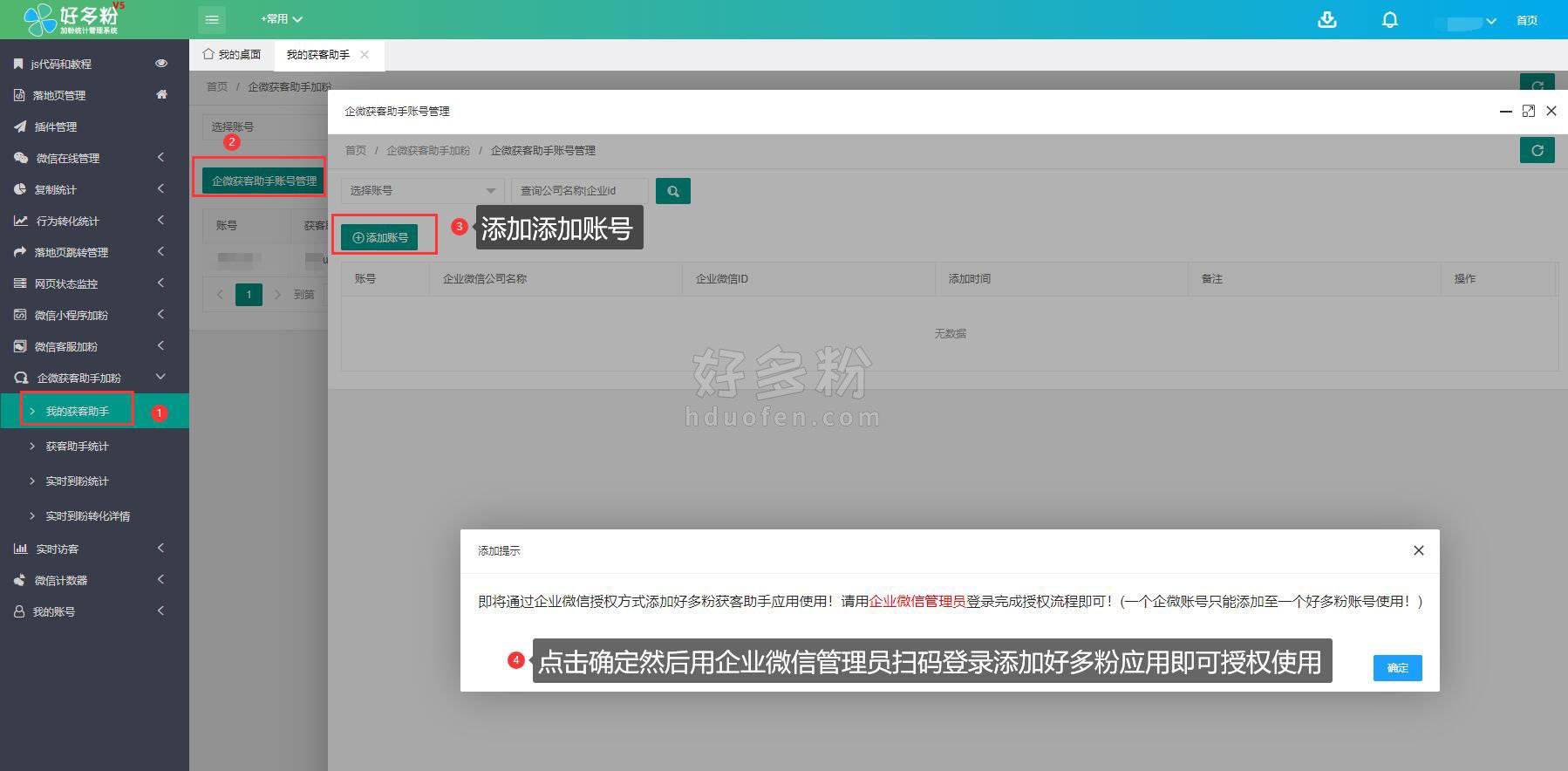Viewport: 1568px width, 771px height.
Task: Expand 我的账号 sidebar menu
Action: [x=94, y=611]
